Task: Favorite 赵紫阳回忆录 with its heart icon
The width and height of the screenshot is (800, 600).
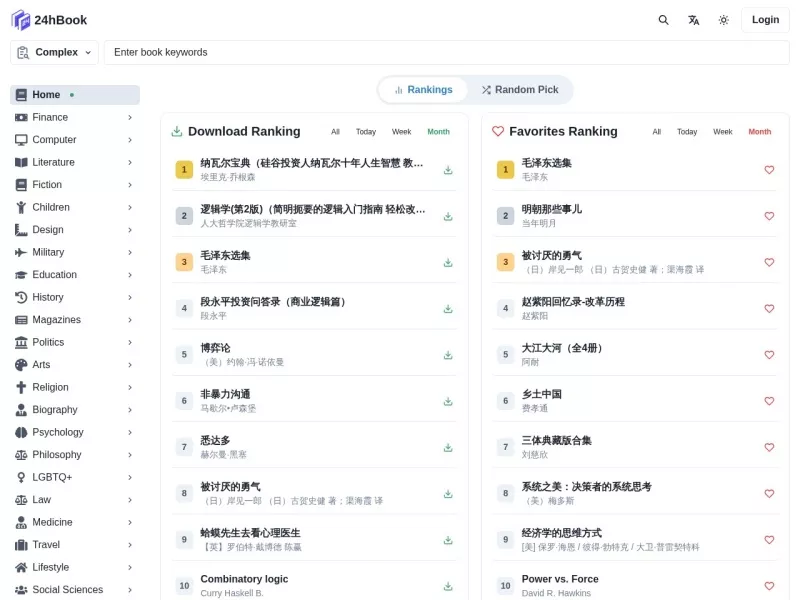Action: 769,309
